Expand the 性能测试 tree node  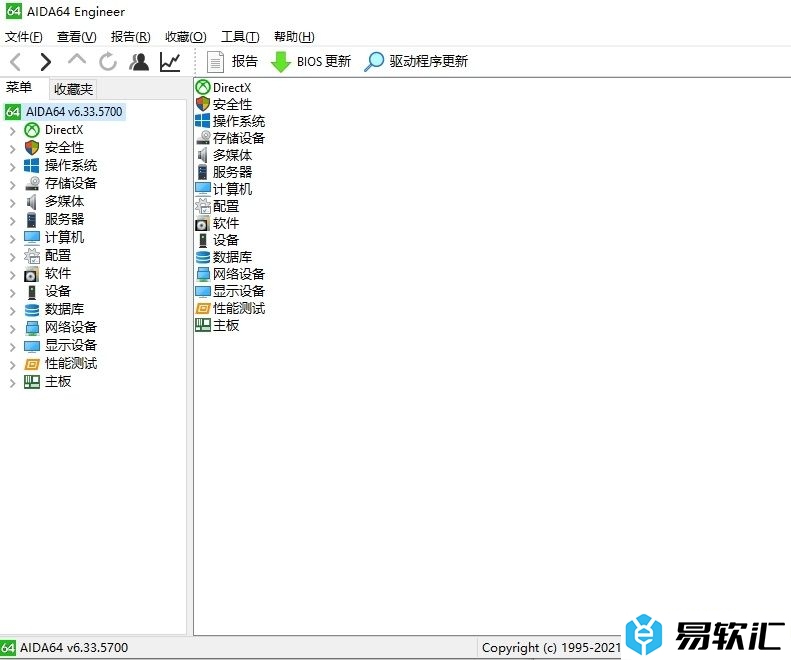click(13, 365)
